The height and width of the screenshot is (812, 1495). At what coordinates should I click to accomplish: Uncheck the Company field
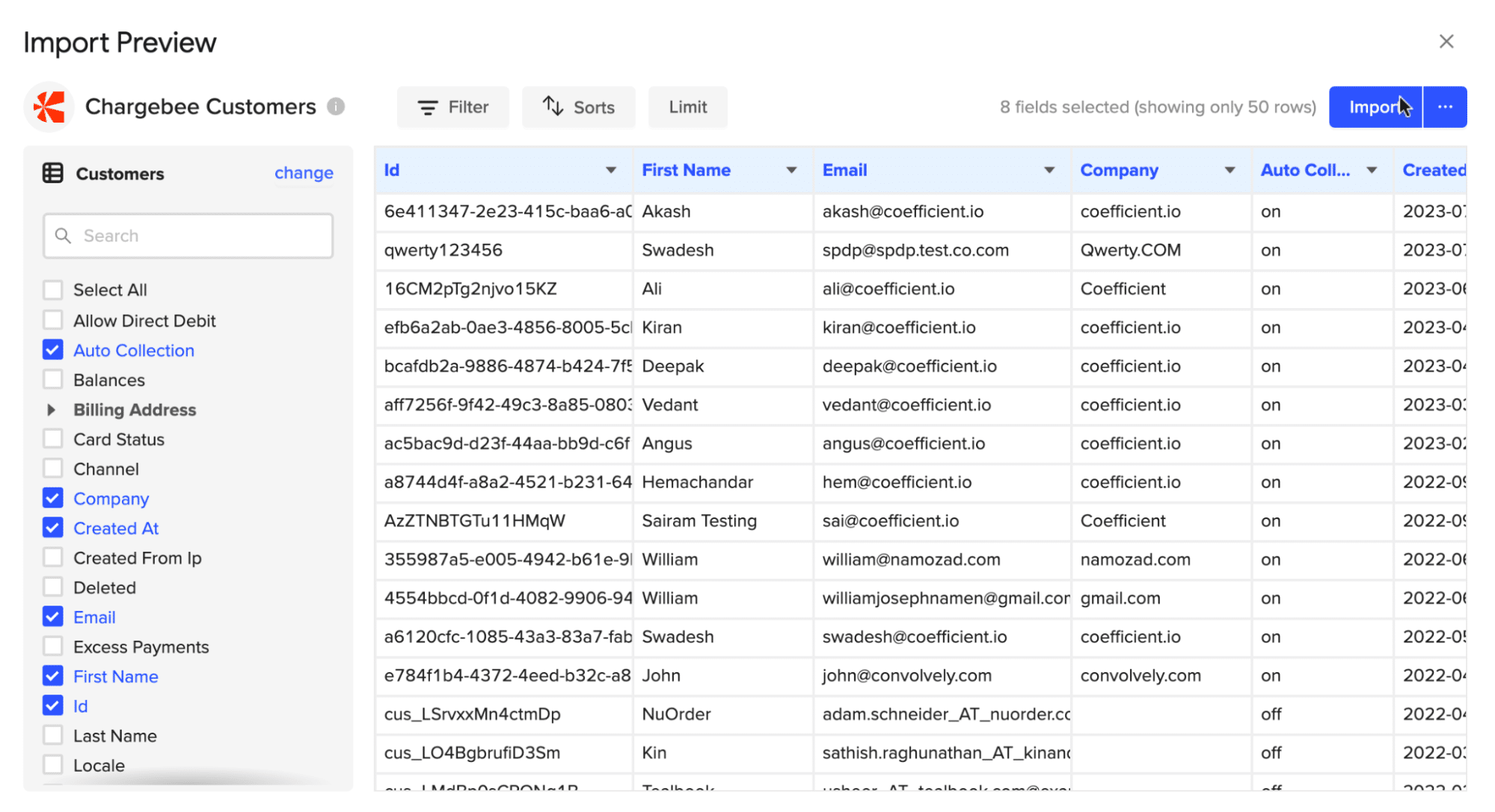(x=53, y=498)
